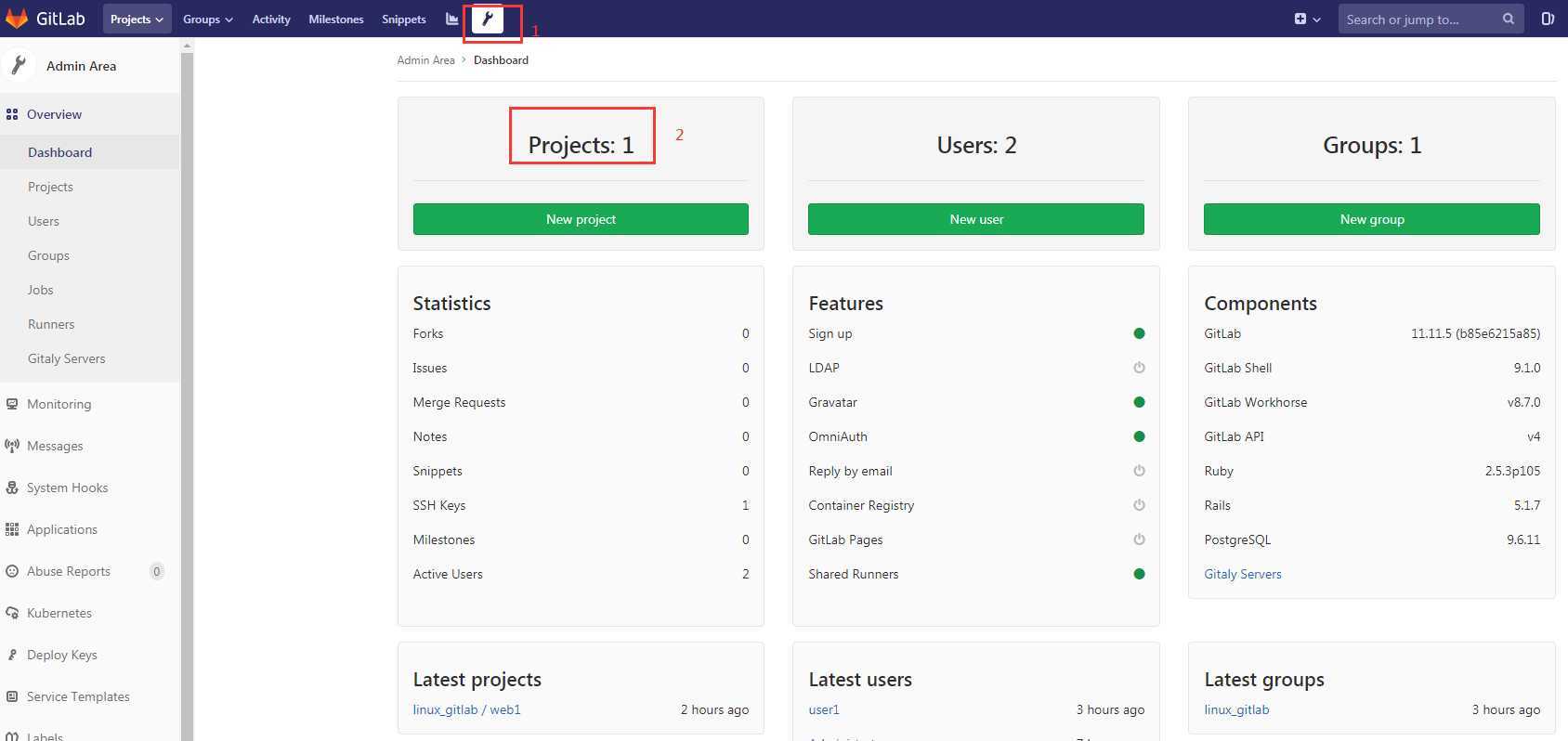Viewport: 1568px width, 741px height.
Task: Click the Sign up green status dot
Action: [x=1139, y=333]
